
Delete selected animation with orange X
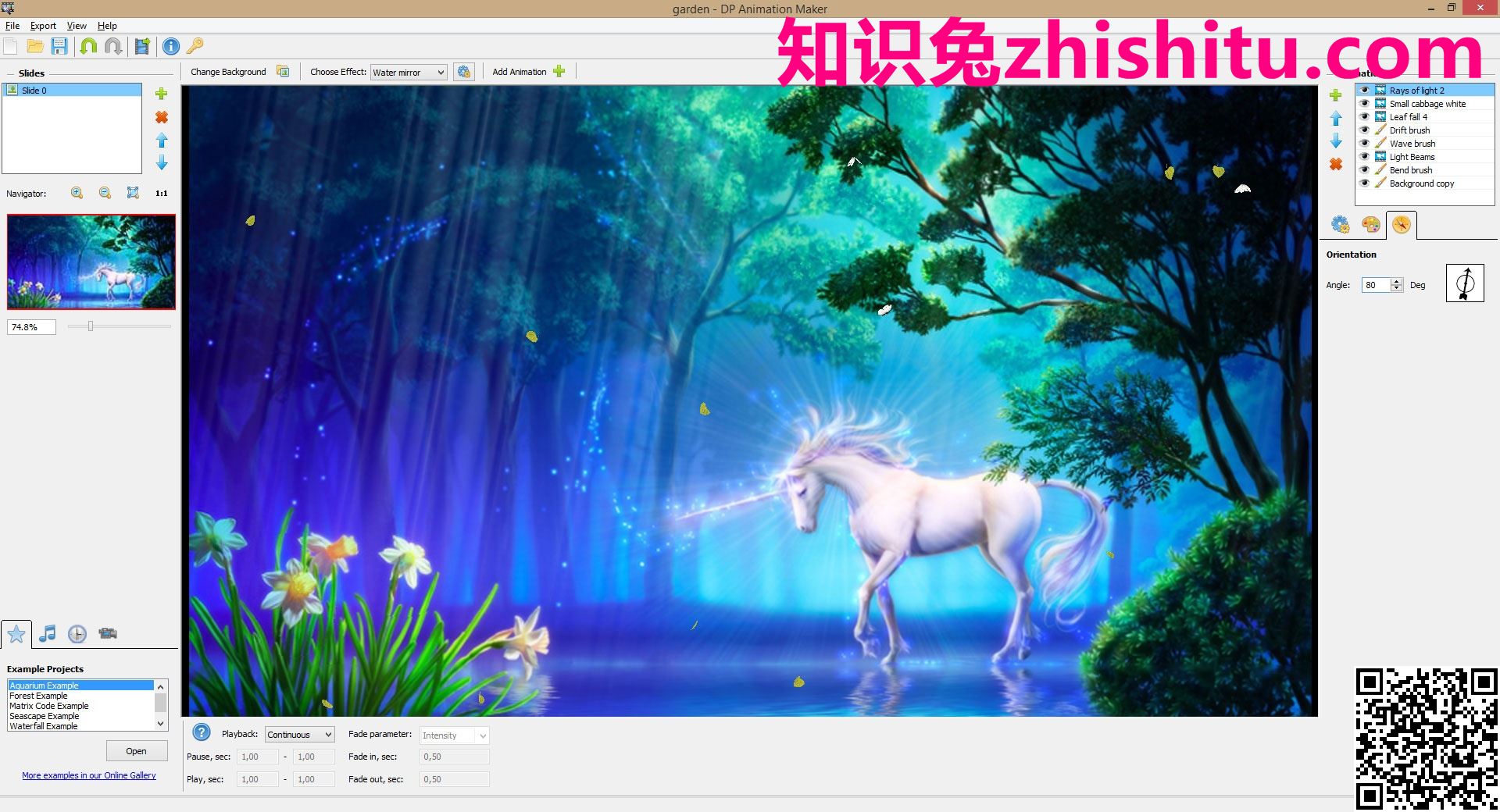point(1336,164)
